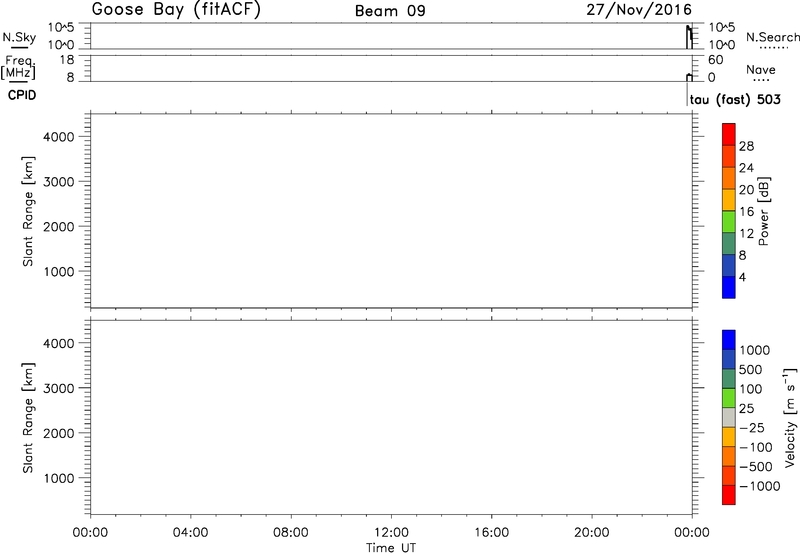Pick the yellow Power swatch between 16 and 20
The width and height of the screenshot is (800, 554).
coord(729,200)
